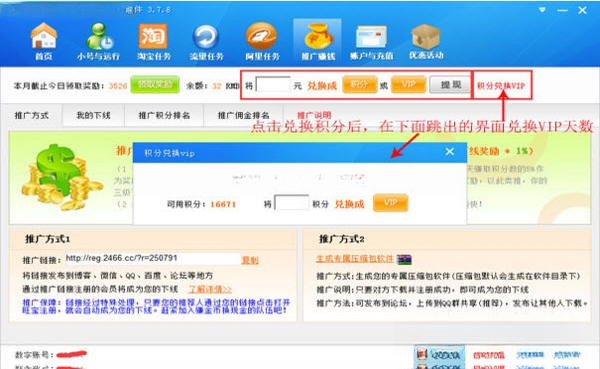Screen dimensions: 600x369
Task: Switch to the 推广方式 tab
Action: click(31, 115)
